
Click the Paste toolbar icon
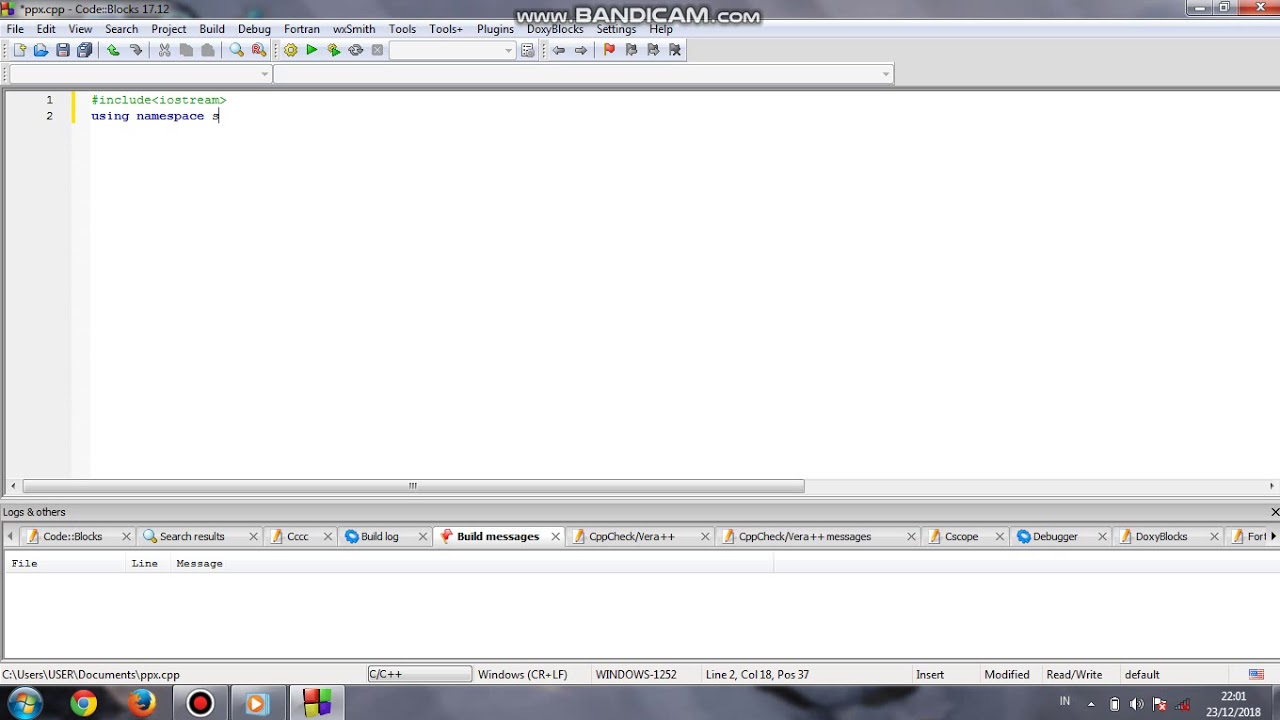click(208, 50)
